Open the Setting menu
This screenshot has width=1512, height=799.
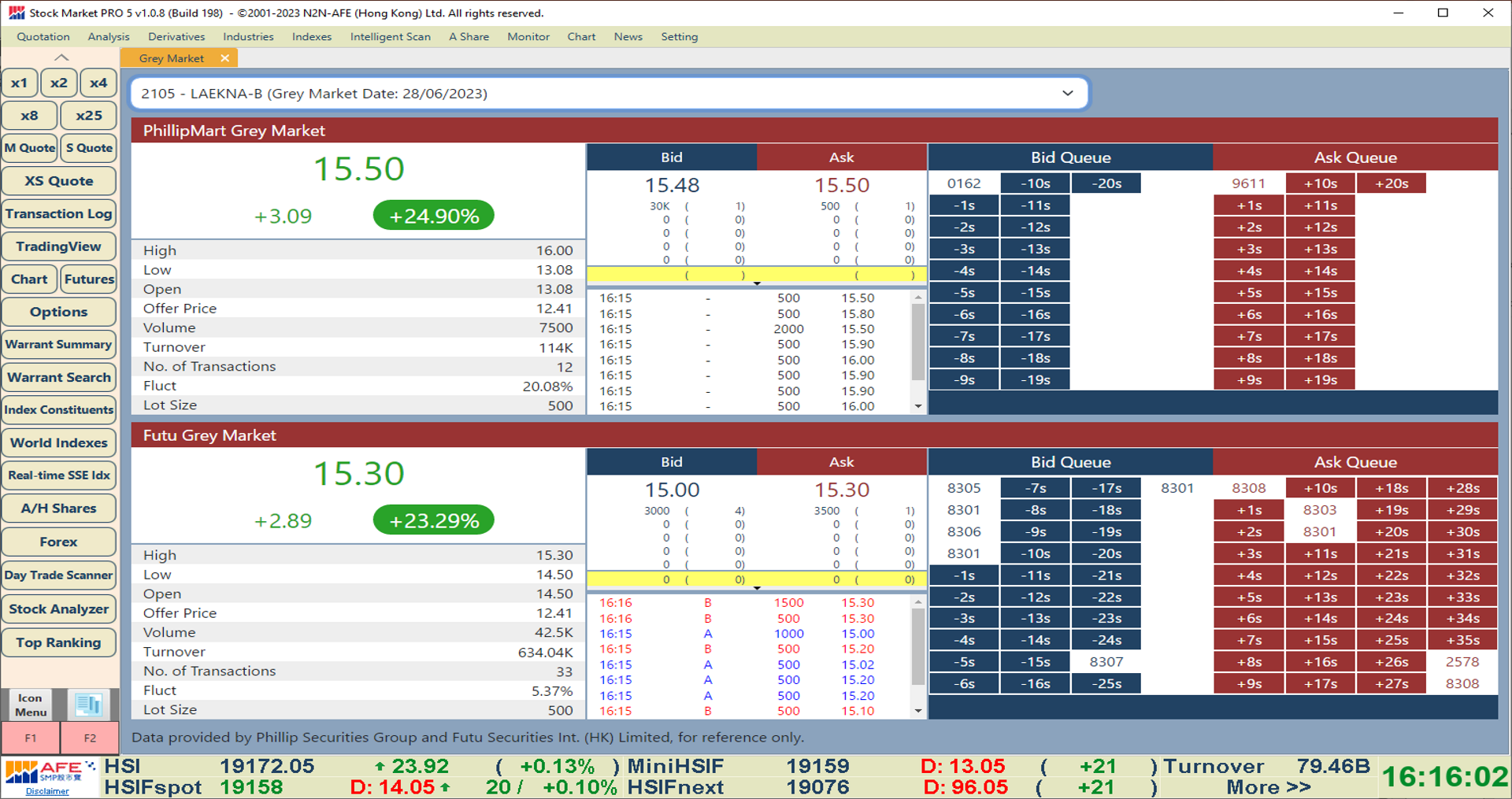[x=679, y=37]
